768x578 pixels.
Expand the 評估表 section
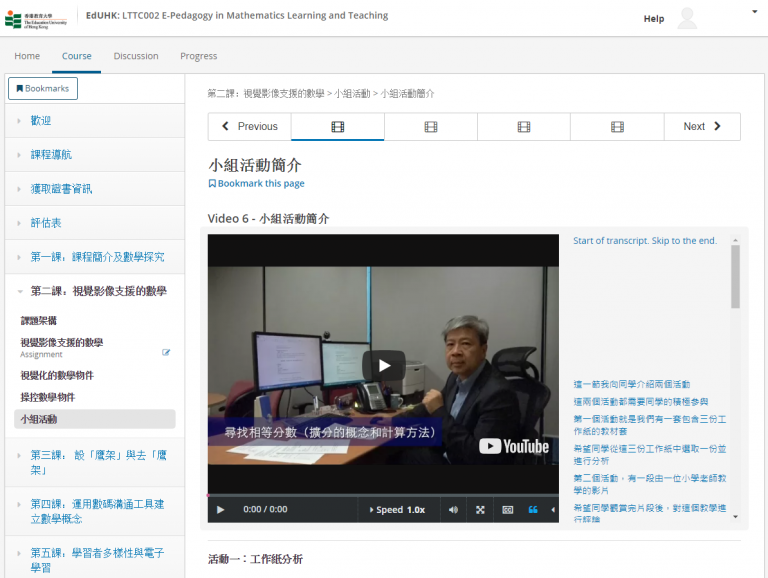(95, 223)
